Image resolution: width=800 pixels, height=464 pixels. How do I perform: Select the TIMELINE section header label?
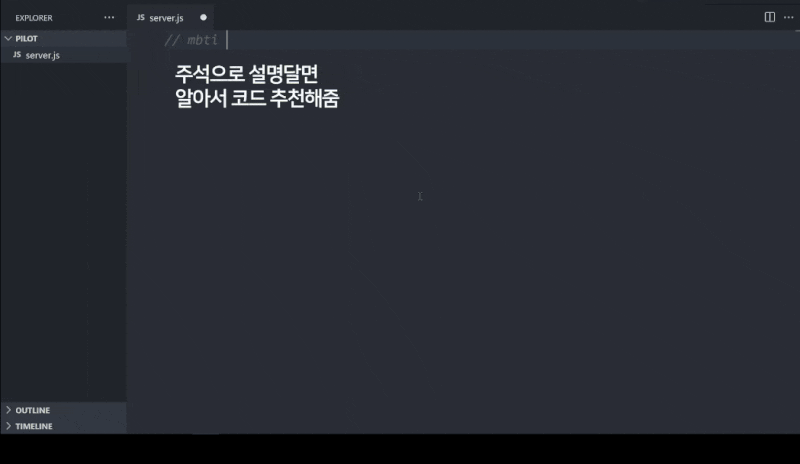click(34, 426)
